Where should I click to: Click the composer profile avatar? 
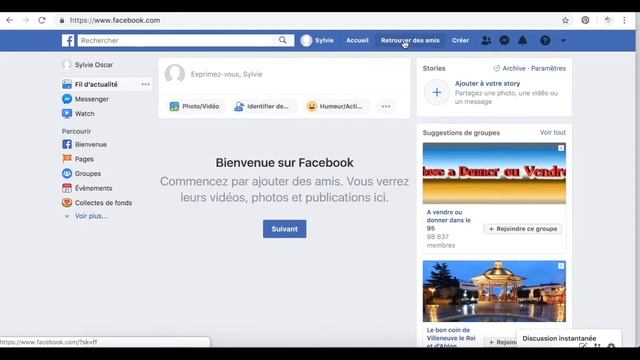[x=175, y=74]
